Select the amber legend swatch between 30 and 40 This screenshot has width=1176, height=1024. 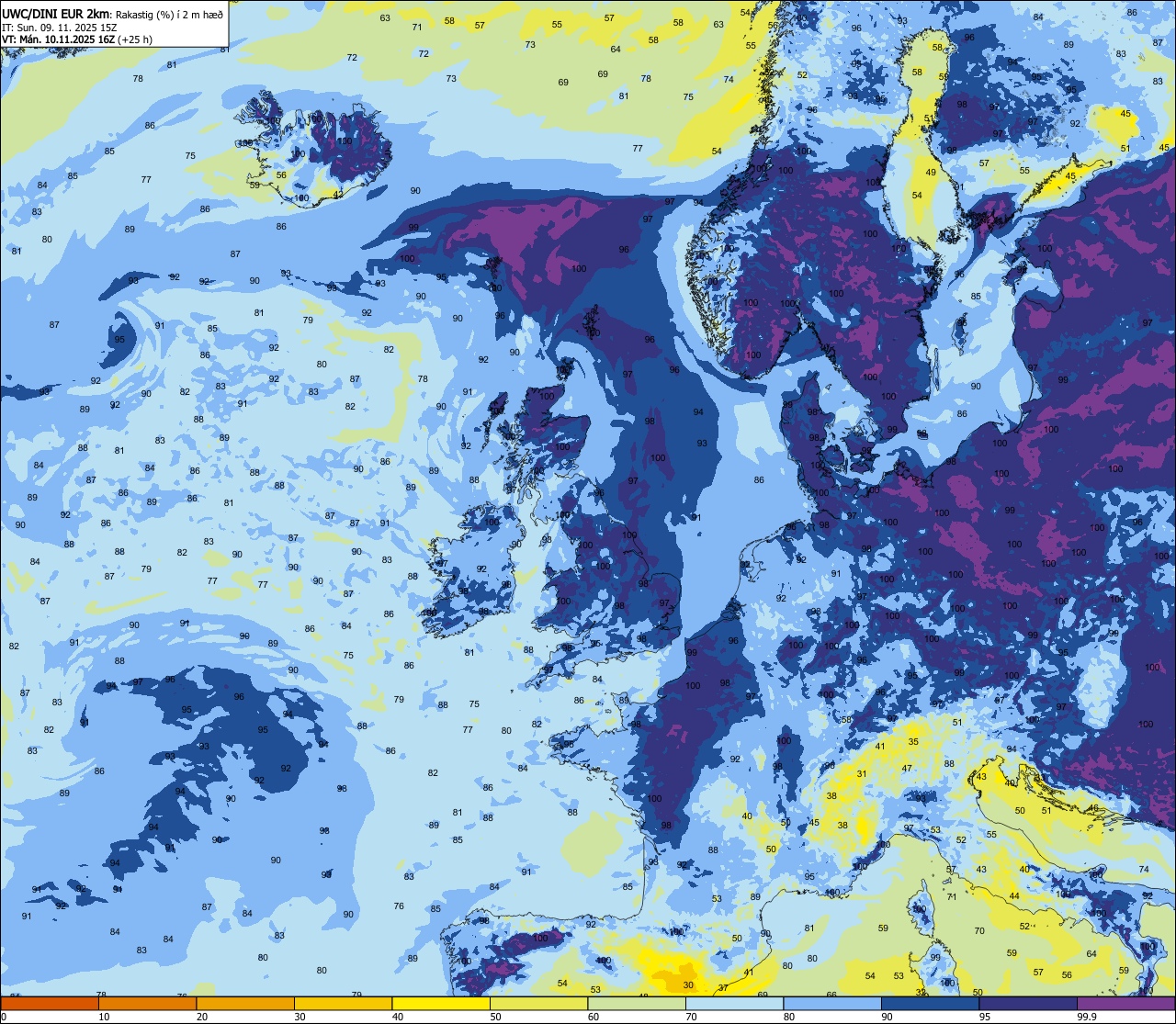tap(343, 1003)
